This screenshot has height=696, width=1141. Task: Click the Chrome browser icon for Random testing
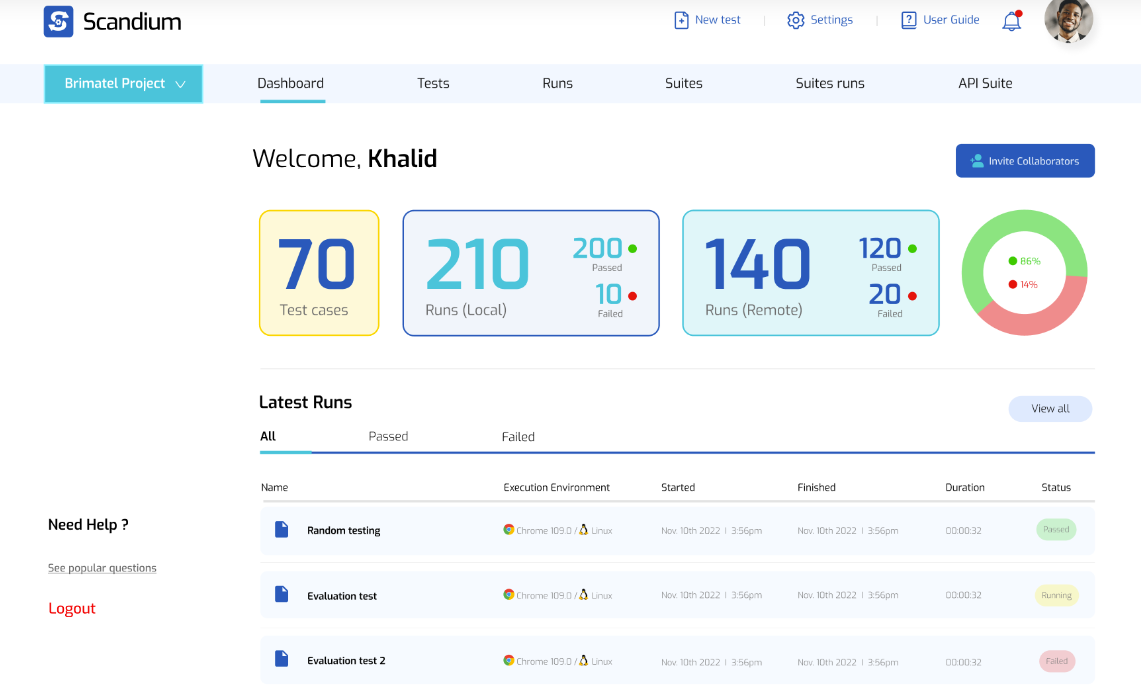pyautogui.click(x=510, y=530)
